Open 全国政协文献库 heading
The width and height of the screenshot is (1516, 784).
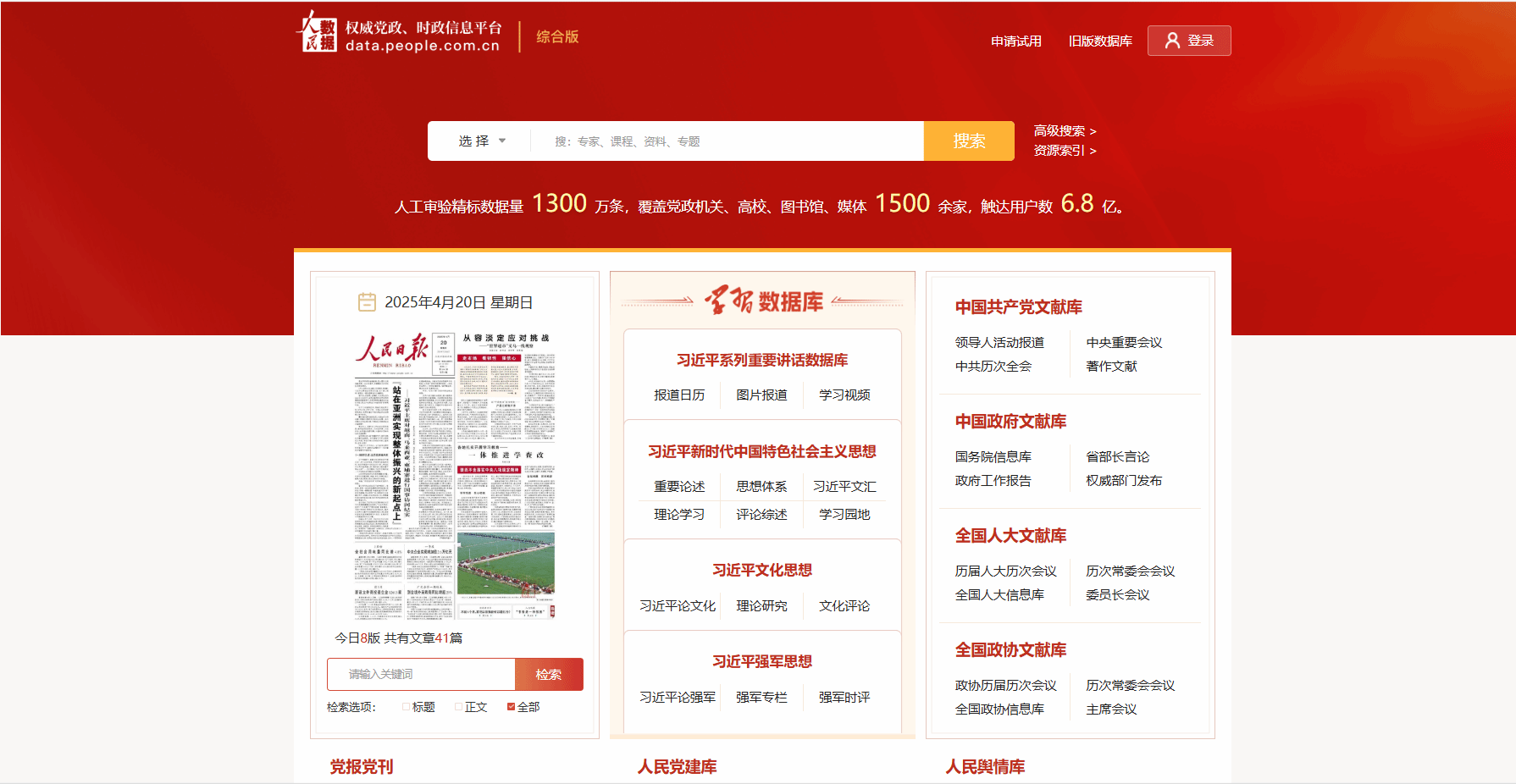tap(1010, 650)
